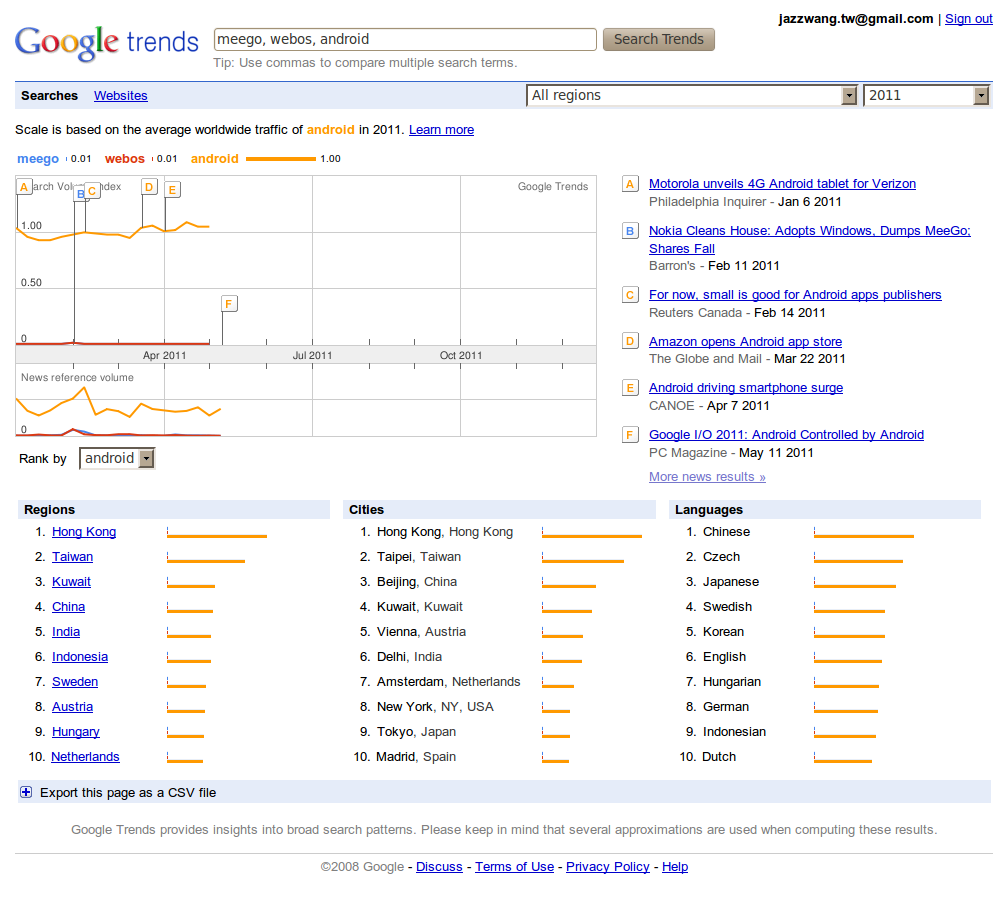This screenshot has height=898, width=1008.
Task: Click the orange android word in scale note
Action: pyautogui.click(x=330, y=130)
